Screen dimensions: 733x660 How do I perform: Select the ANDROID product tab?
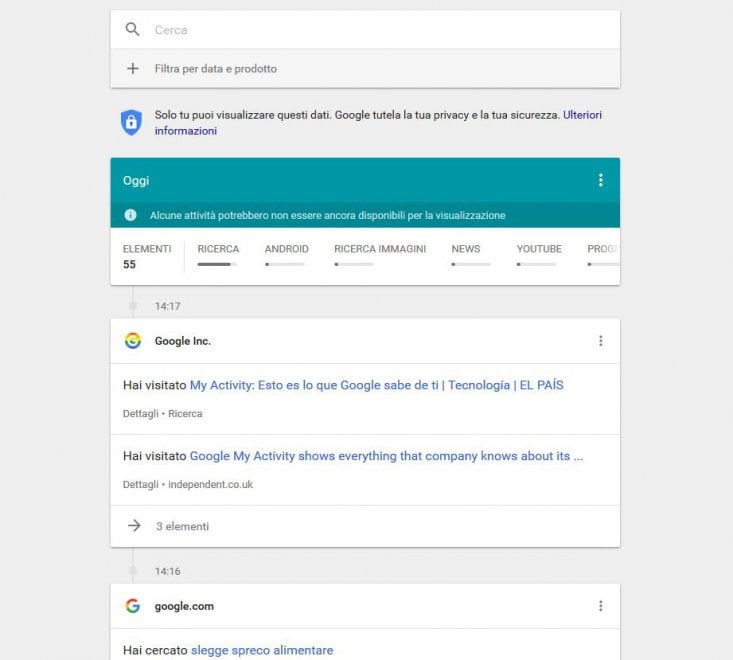[287, 249]
